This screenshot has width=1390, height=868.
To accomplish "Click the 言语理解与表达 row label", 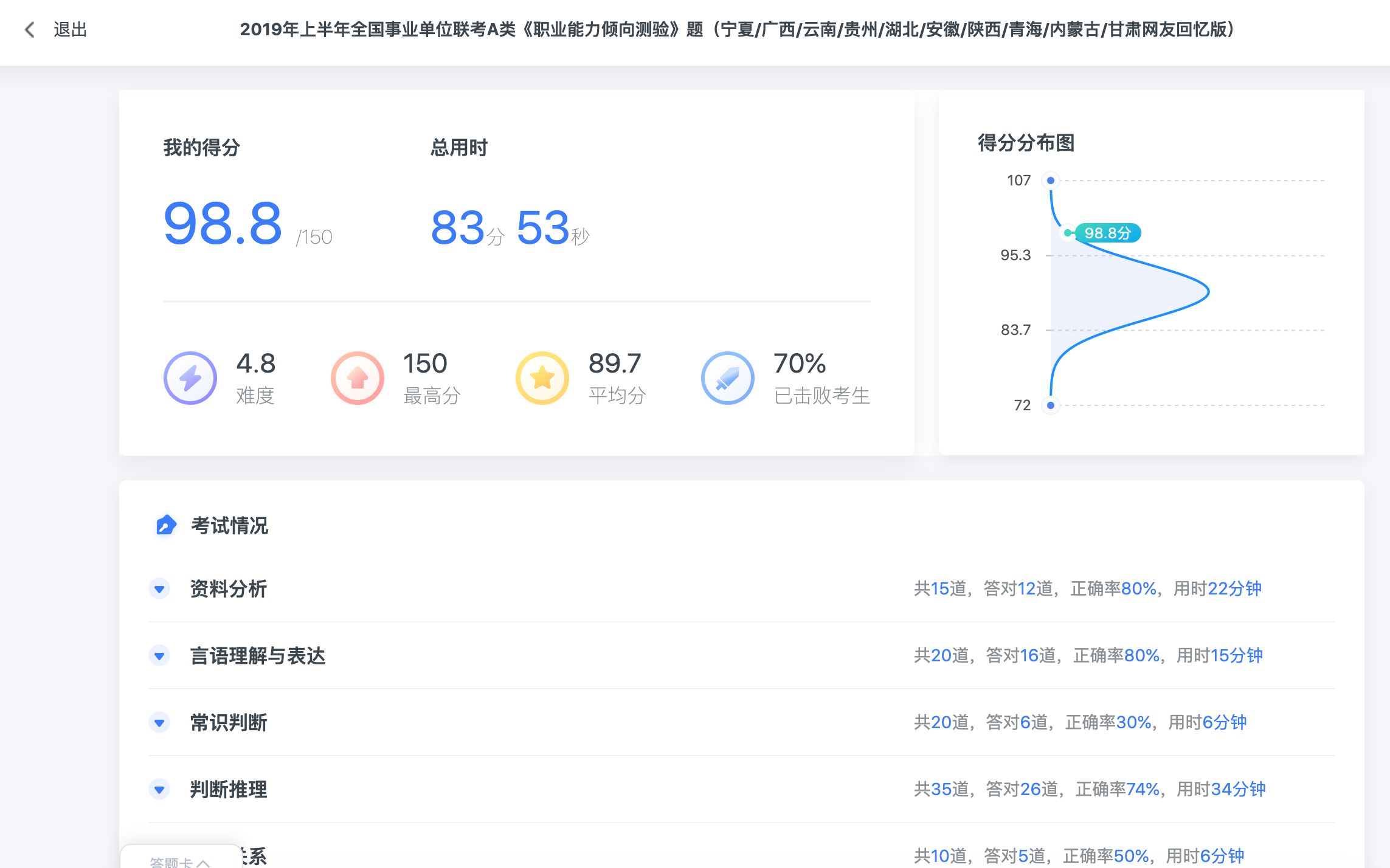I will pyautogui.click(x=257, y=655).
